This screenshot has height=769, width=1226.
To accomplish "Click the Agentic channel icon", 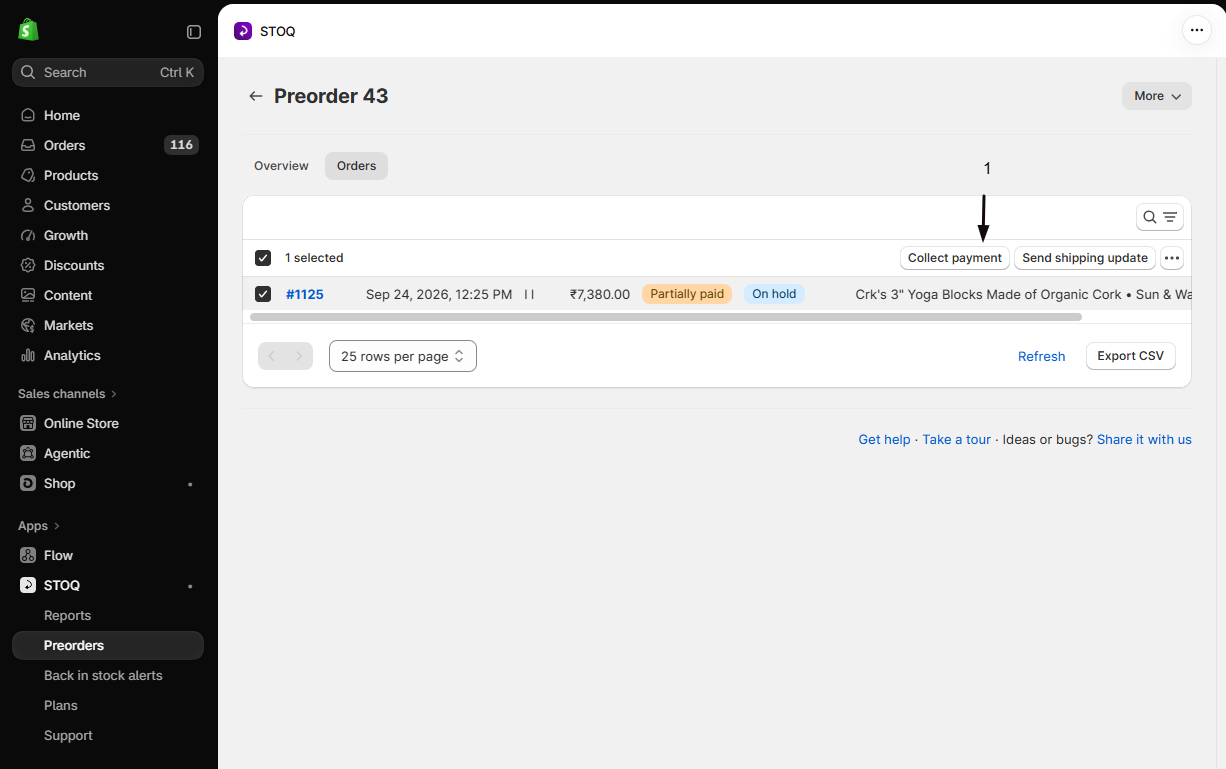I will (x=28, y=453).
